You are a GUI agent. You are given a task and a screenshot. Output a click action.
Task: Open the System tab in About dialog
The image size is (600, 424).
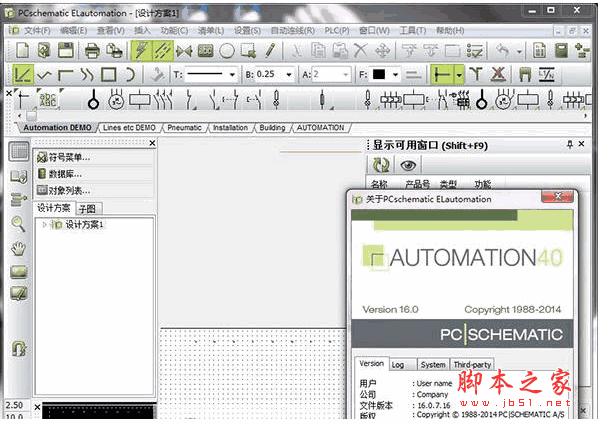[x=433, y=365]
